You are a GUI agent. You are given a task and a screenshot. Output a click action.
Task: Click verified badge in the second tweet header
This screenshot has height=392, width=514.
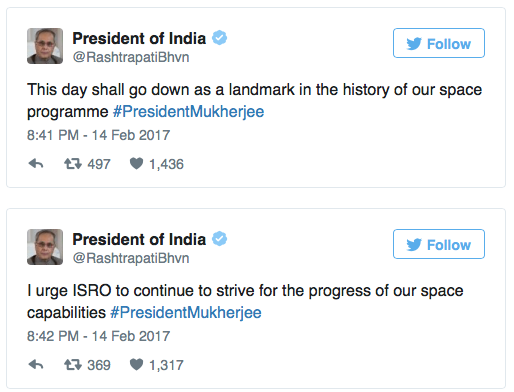(220, 238)
